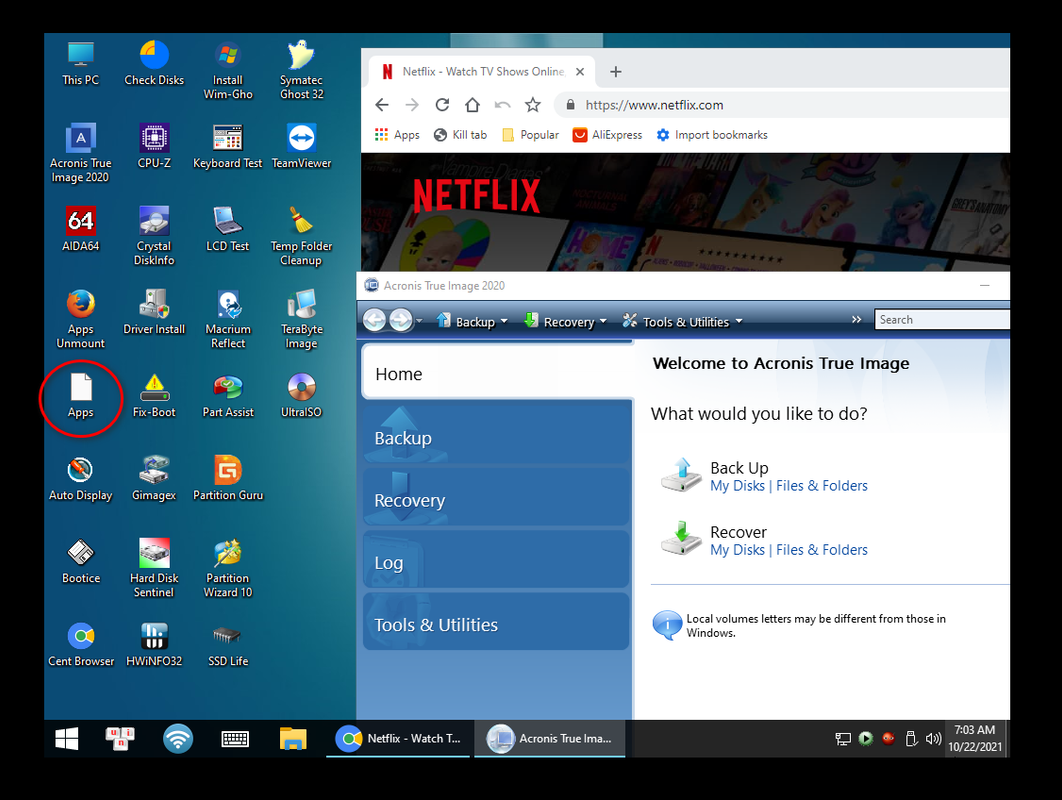Open the blank Apps file icon
Viewport: 1062px width, 800px height.
coord(81,396)
